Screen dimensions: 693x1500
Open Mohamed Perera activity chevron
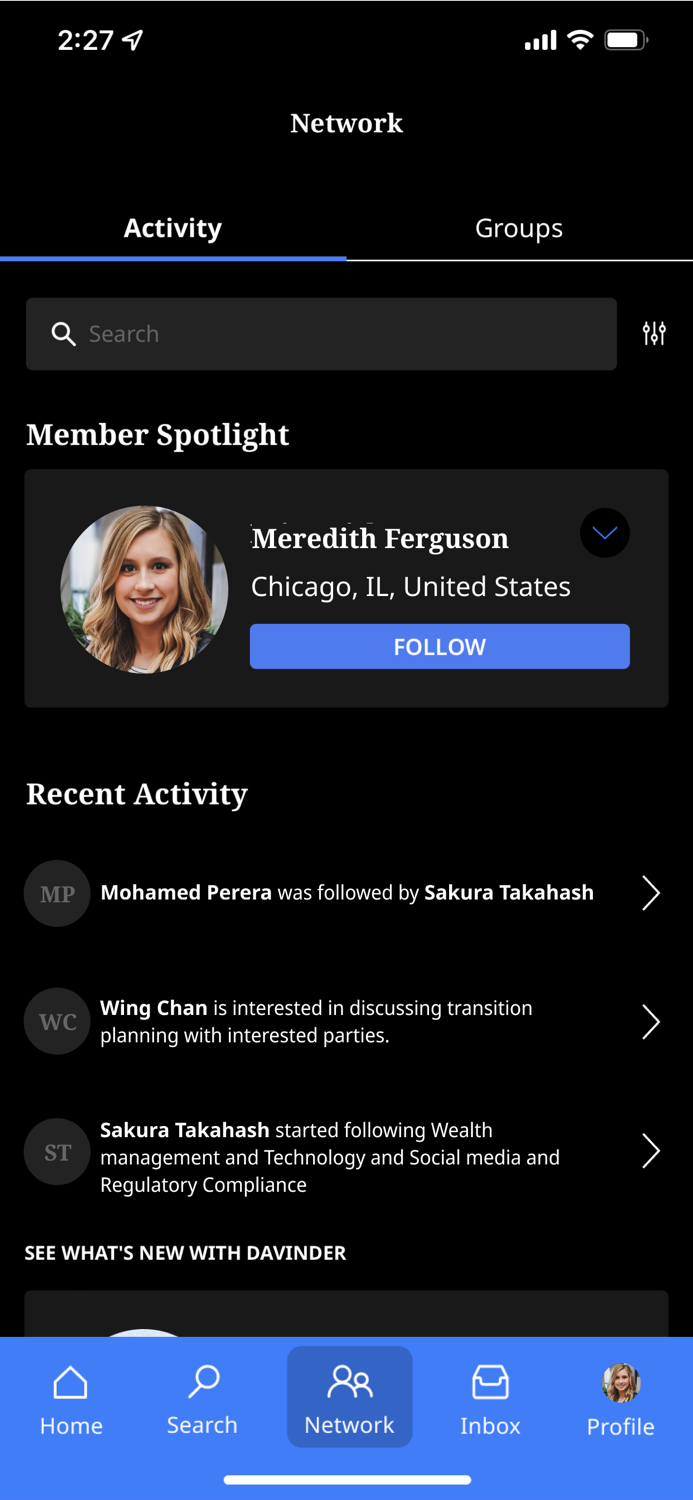tap(651, 893)
